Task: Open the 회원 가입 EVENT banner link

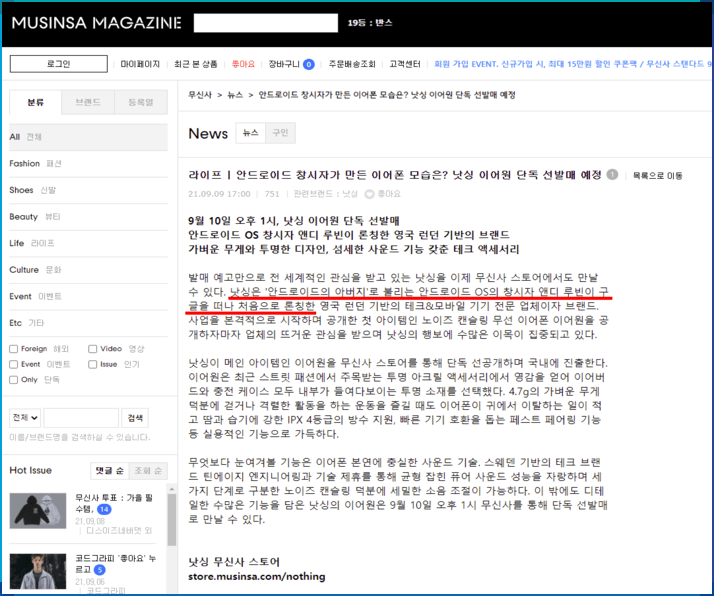Action: [572, 64]
